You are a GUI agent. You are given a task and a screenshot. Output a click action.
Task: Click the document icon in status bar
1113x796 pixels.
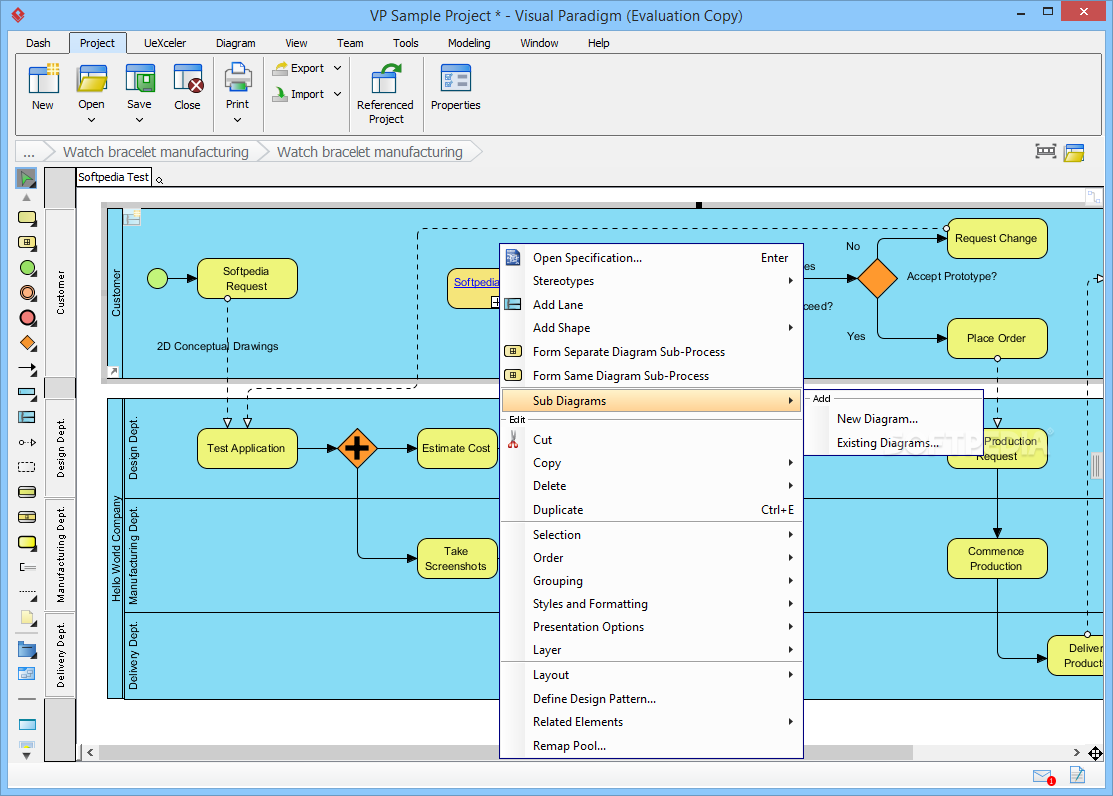(1078, 775)
